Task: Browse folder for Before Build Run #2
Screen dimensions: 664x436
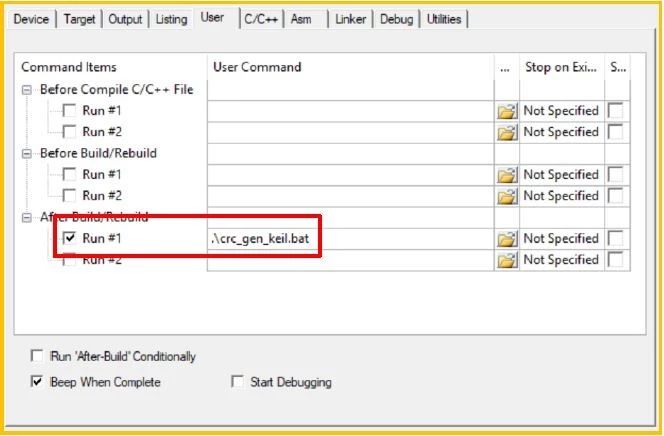Action: tap(507, 196)
